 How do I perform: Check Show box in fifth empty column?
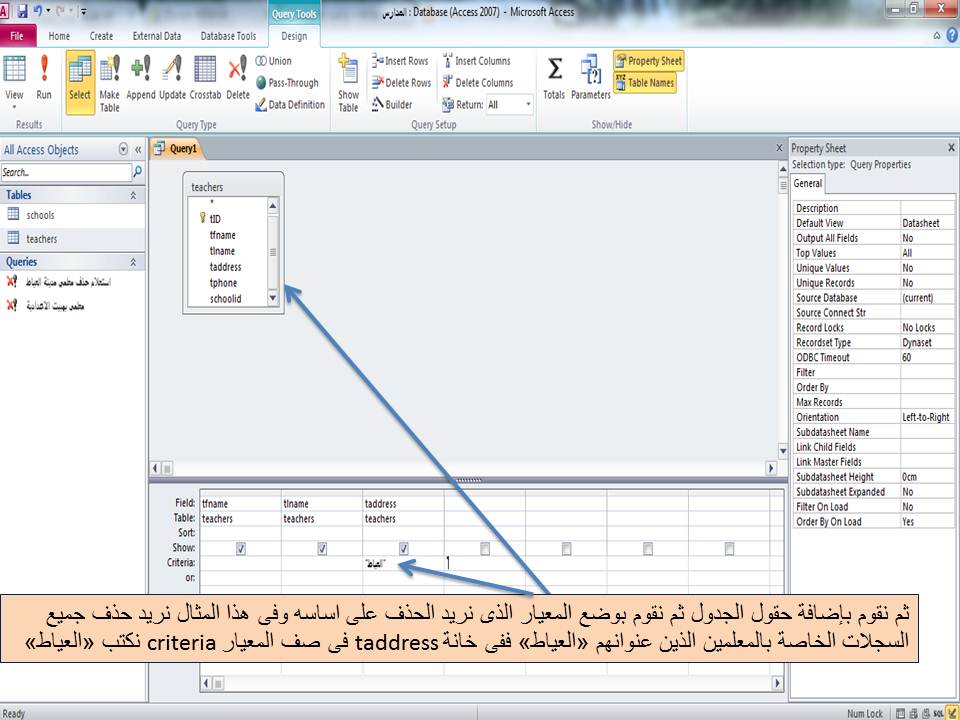566,549
